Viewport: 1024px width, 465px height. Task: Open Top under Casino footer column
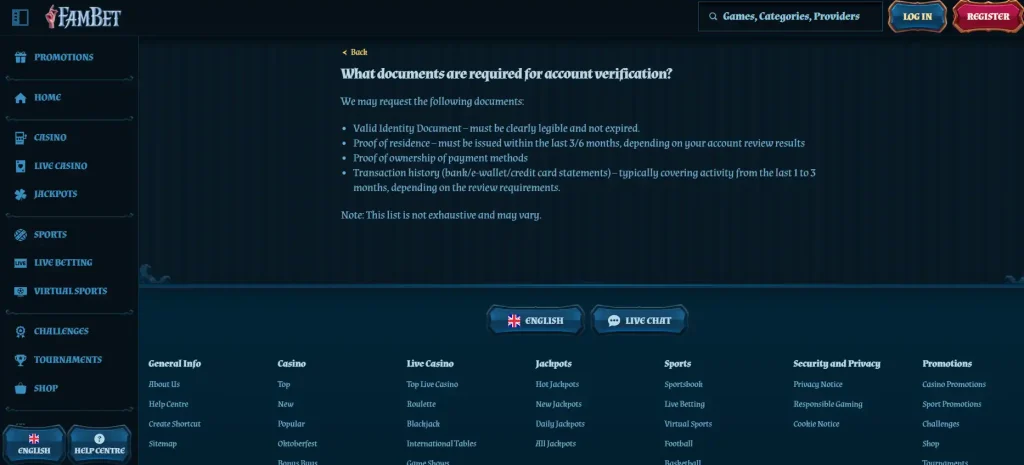283,384
